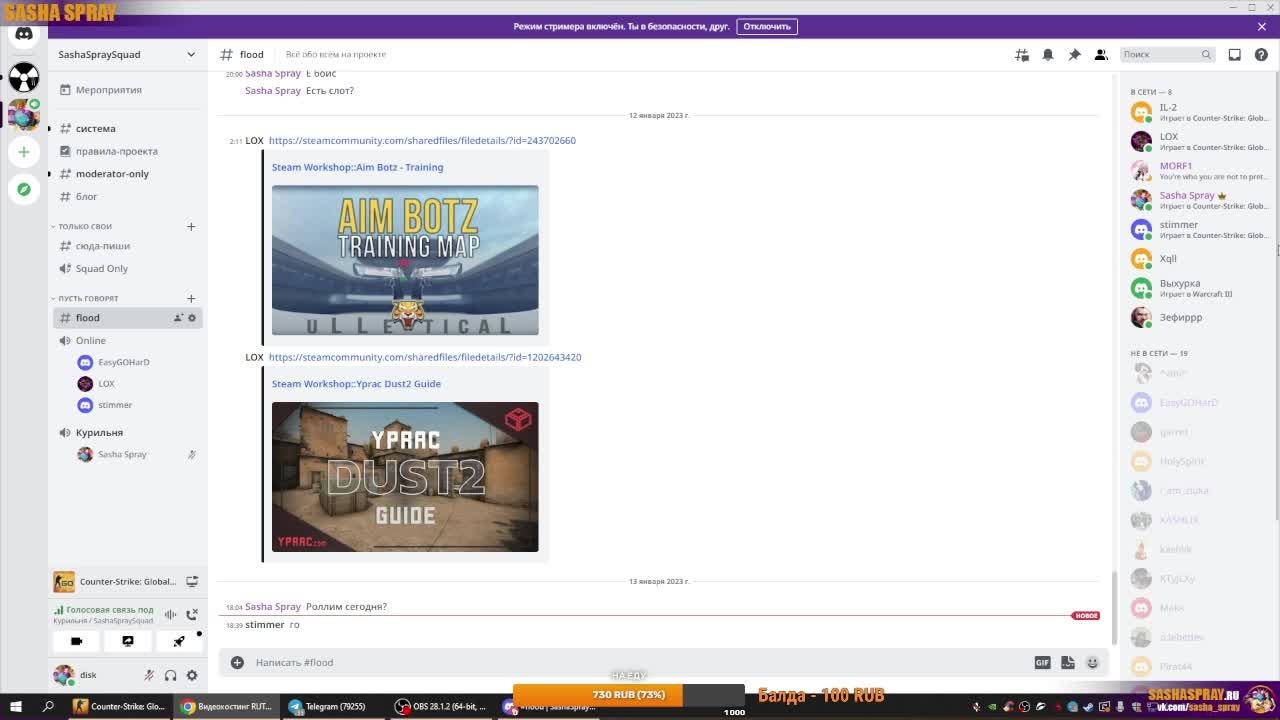Open Yprac Dust2 steamcommunity link
Image resolution: width=1280 pixels, height=720 pixels.
tap(425, 357)
